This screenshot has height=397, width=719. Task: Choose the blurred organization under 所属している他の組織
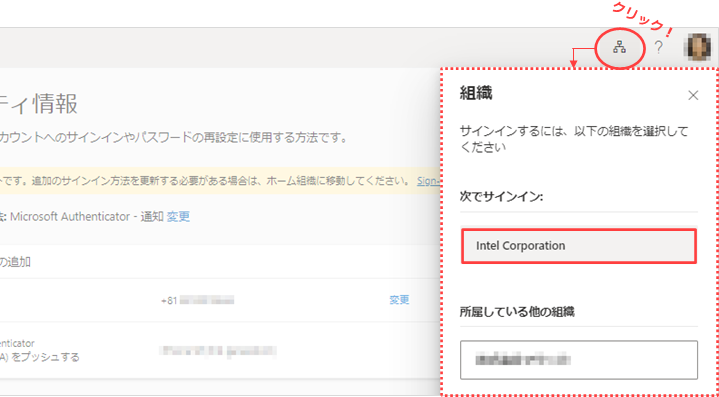(579, 359)
